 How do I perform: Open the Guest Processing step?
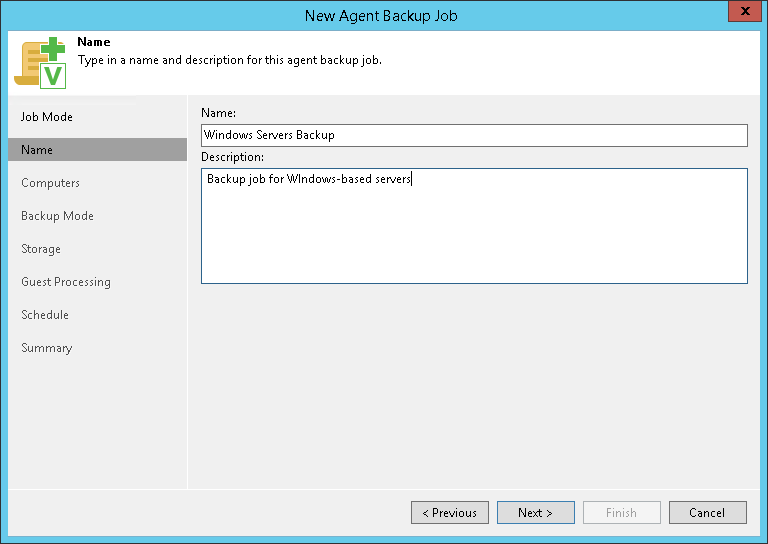[66, 282]
